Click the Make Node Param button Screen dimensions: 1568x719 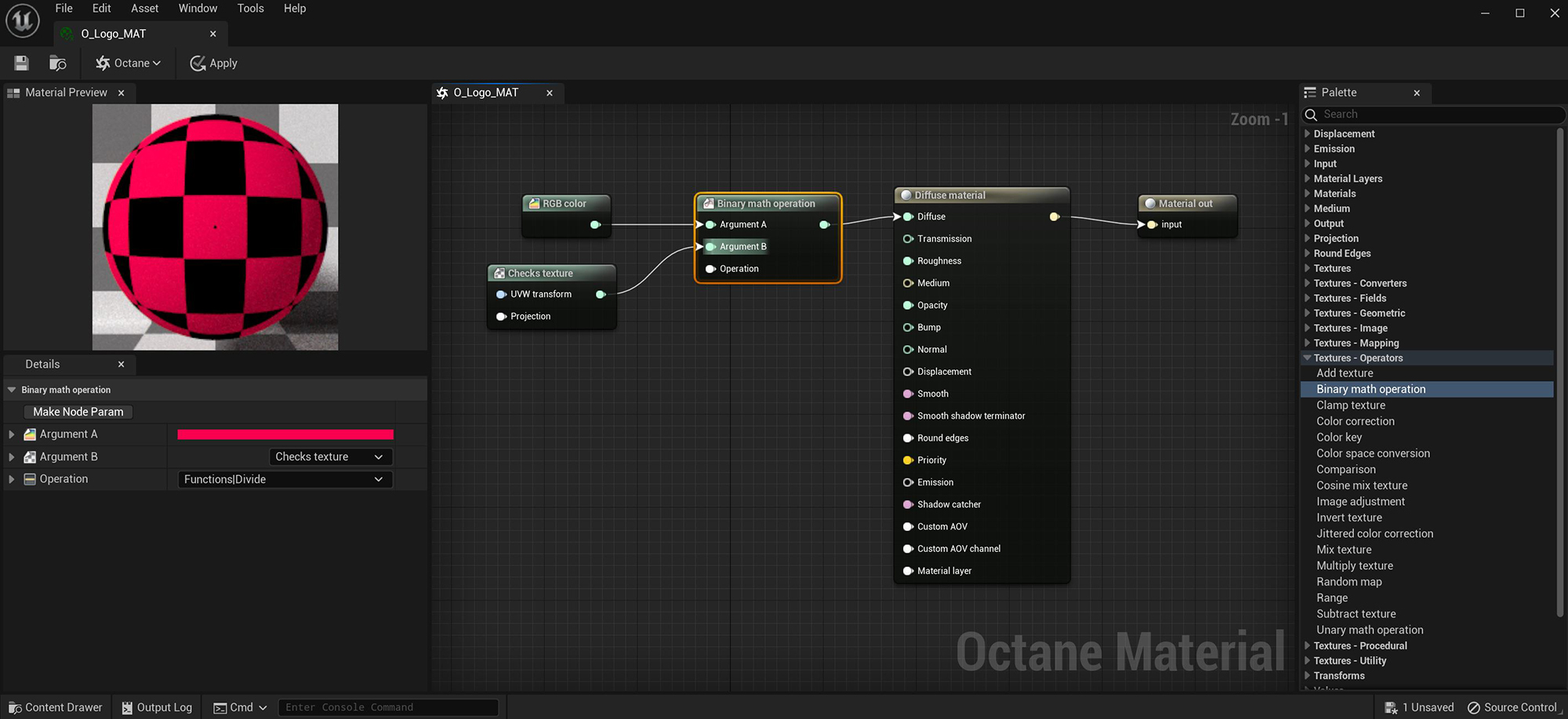(78, 412)
